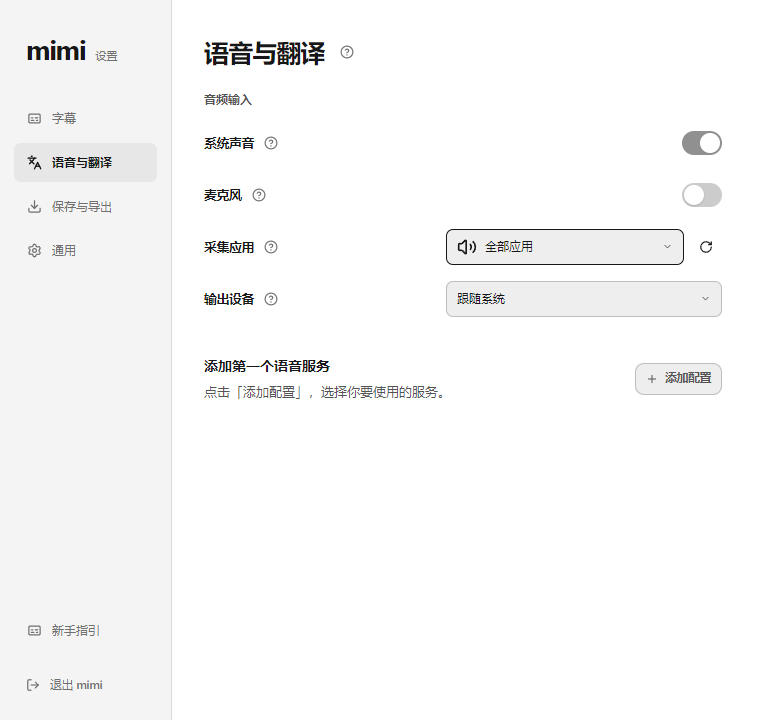Screen dimensions: 760x720
Task: Click the 麦克风 label
Action: [223, 195]
